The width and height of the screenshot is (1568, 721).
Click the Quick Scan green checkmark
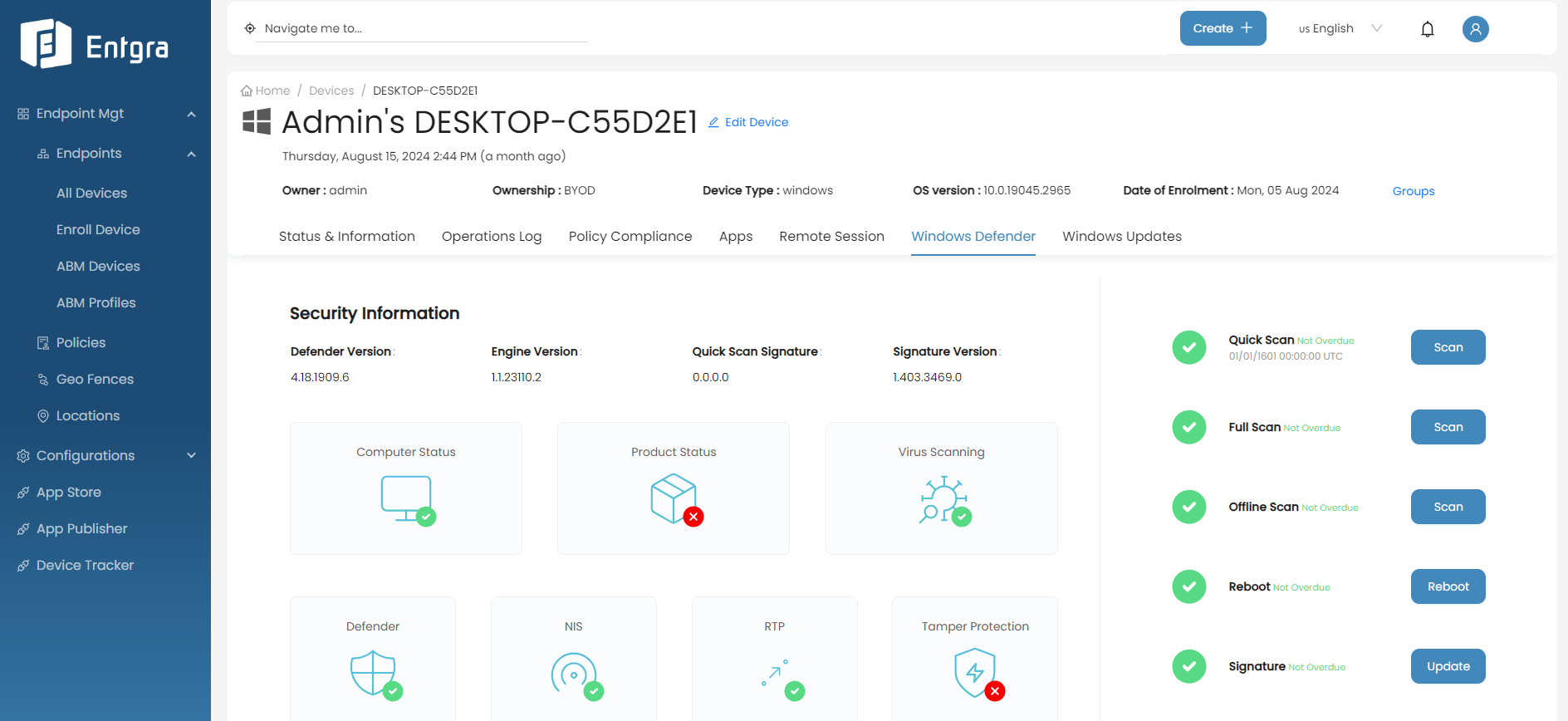(1189, 347)
